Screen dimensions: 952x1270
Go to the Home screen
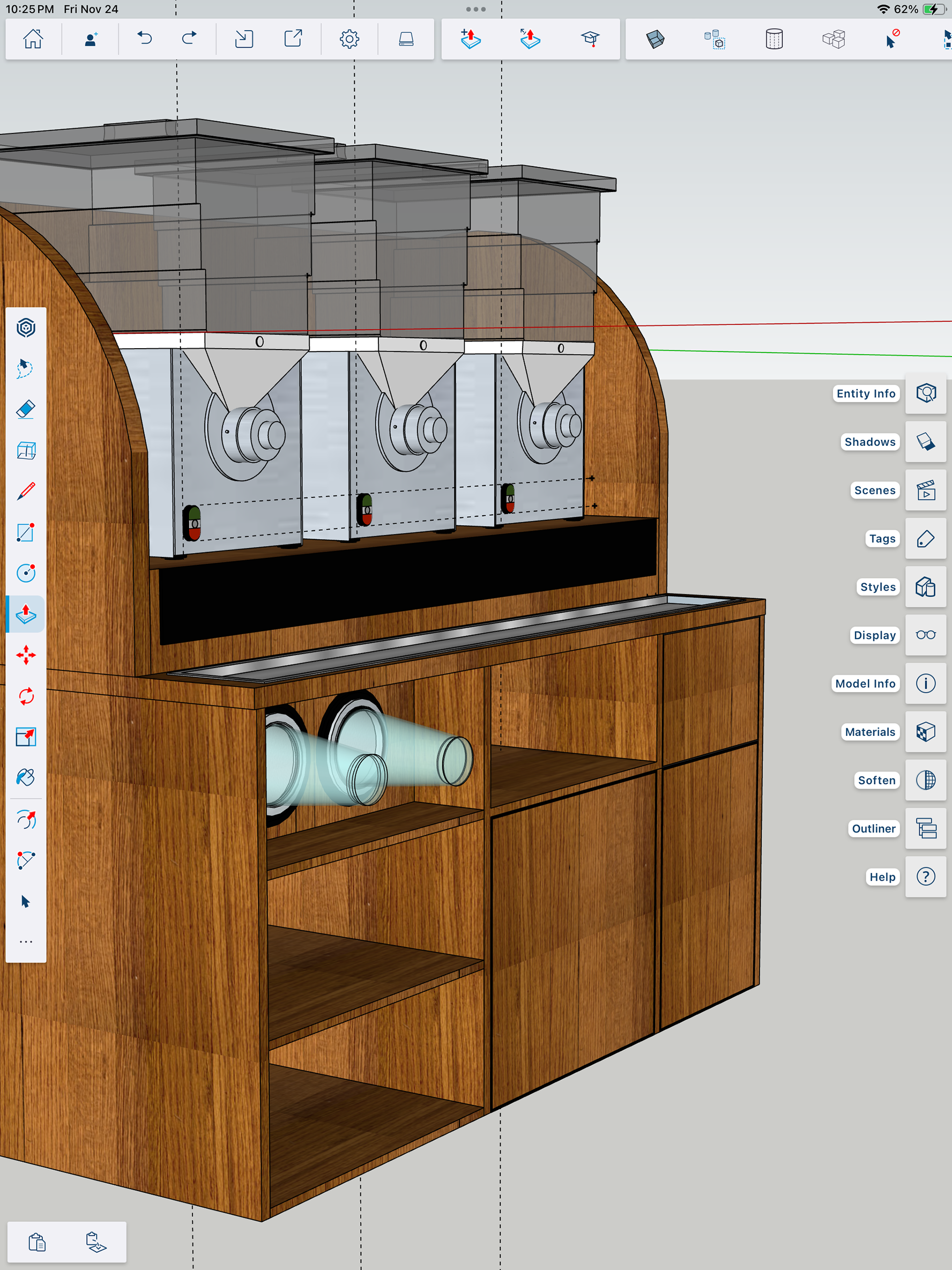click(33, 39)
